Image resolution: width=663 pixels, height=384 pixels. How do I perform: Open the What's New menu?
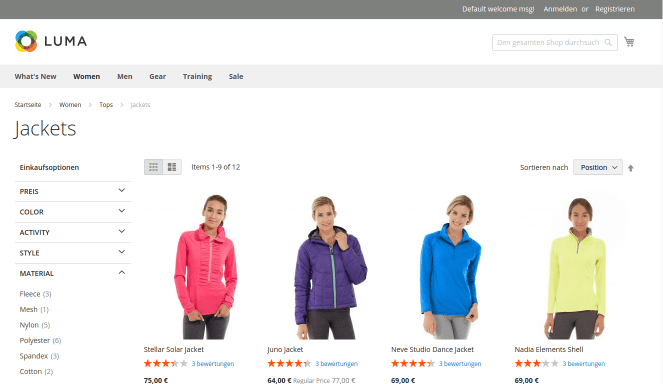[36, 77]
